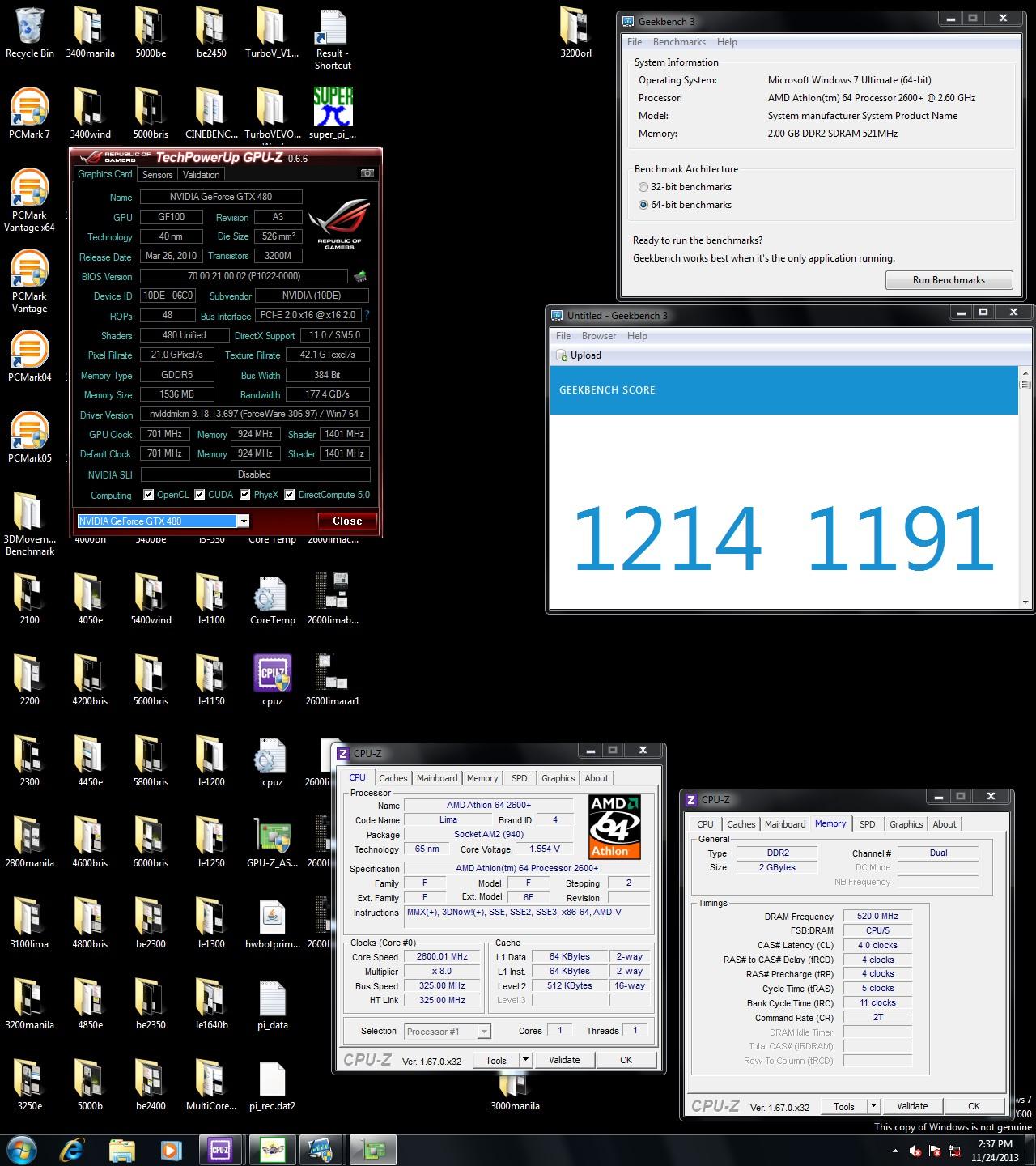Screen dimensions: 1036x1166
Task: Open the 3200orl folder
Action: point(575,33)
